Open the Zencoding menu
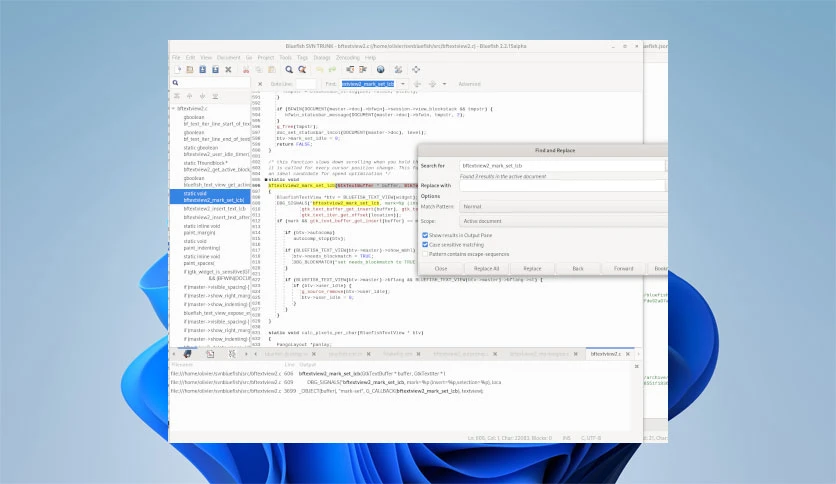 [348, 58]
